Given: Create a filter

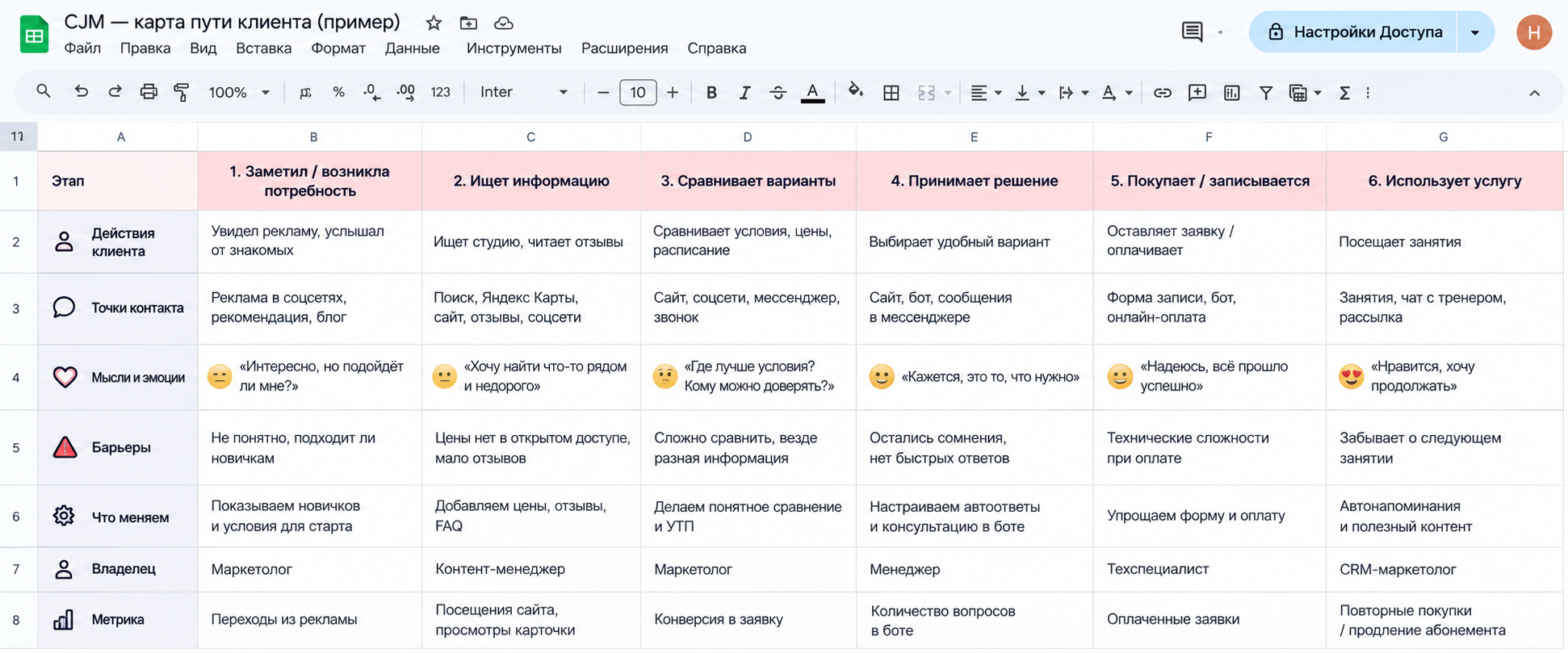Looking at the screenshot, I should [1266, 93].
